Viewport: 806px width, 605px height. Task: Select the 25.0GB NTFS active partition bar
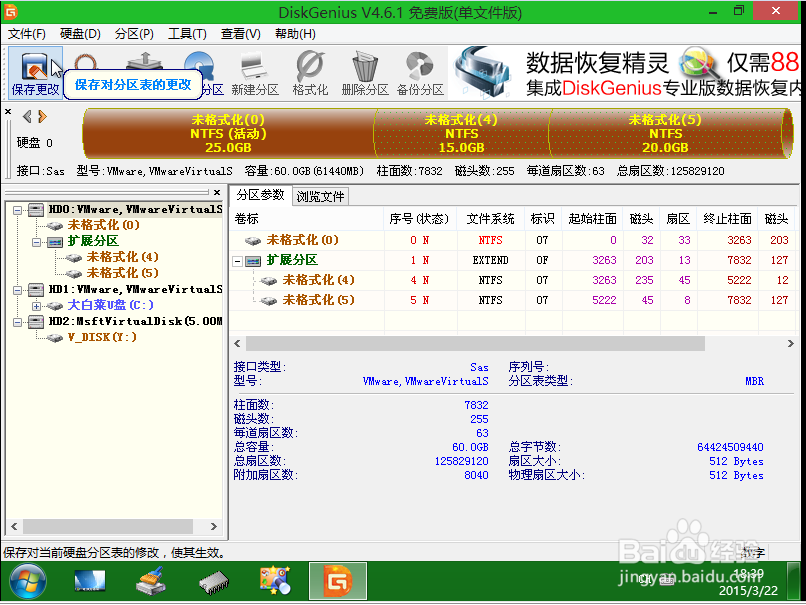click(228, 133)
